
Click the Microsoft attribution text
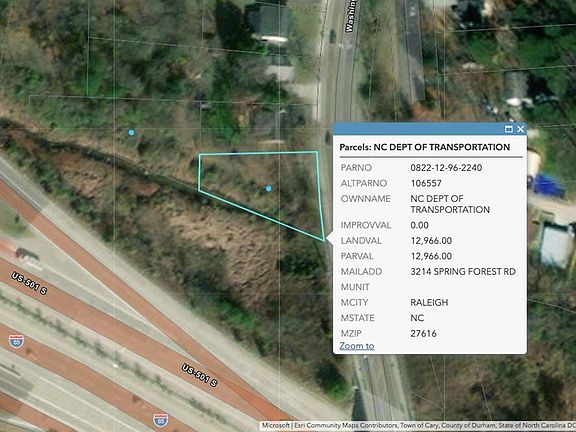pyautogui.click(x=276, y=425)
